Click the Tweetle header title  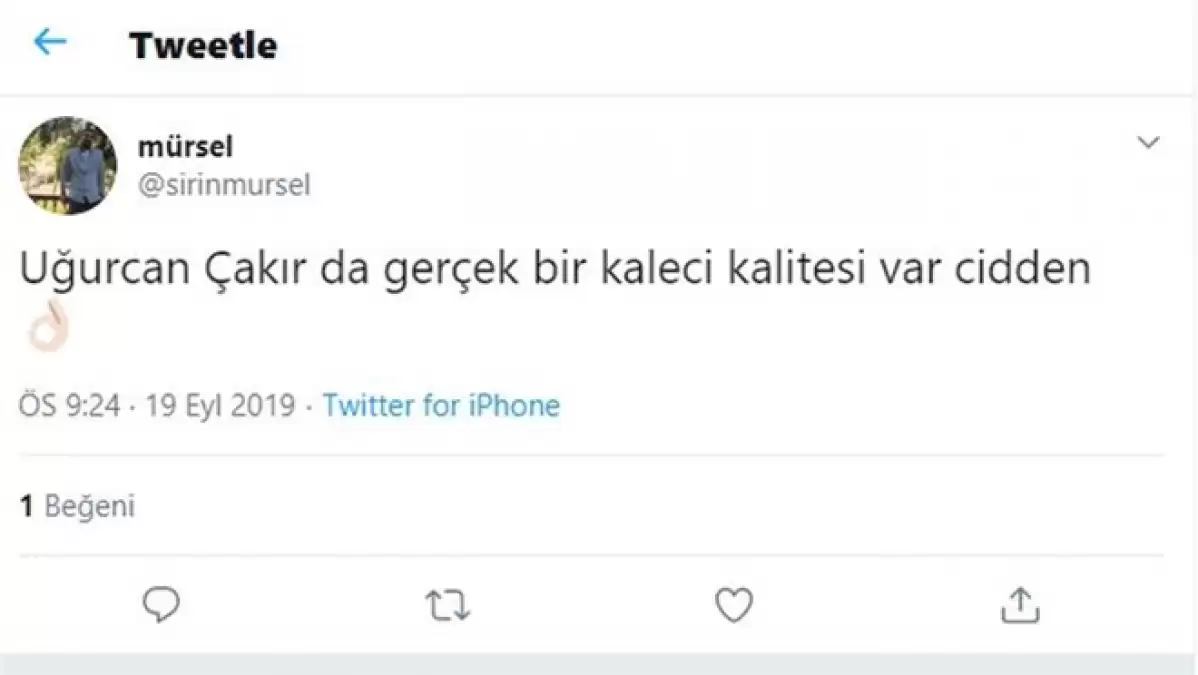pyautogui.click(x=203, y=45)
